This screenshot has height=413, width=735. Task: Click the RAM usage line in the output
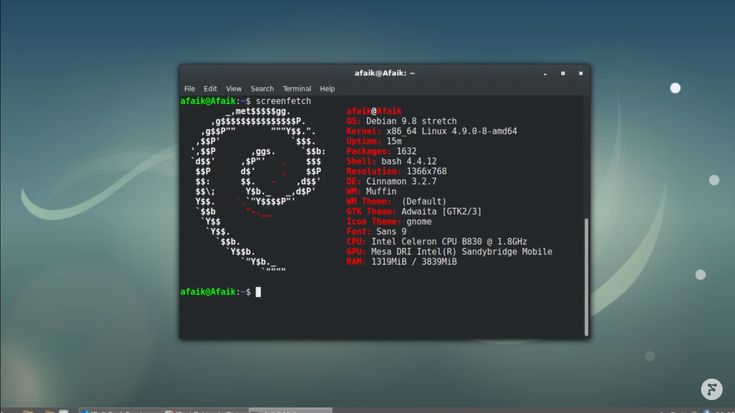[401, 261]
